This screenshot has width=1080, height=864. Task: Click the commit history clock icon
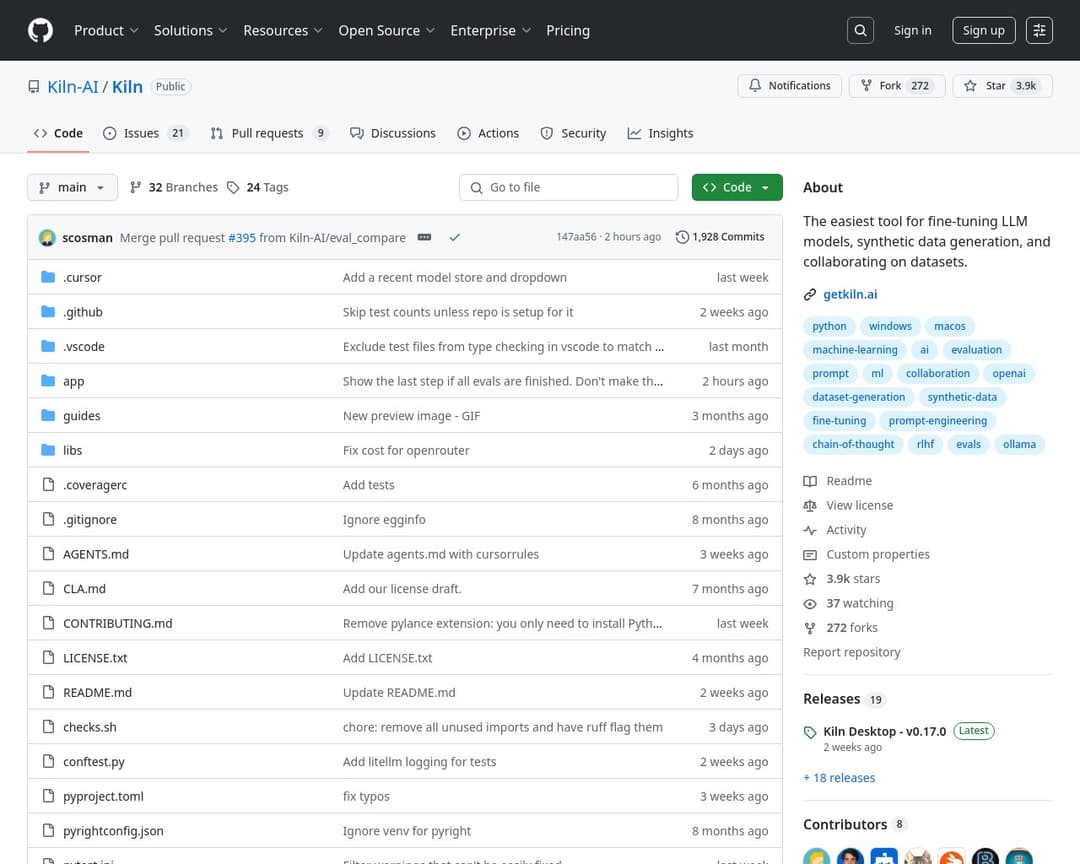tap(683, 237)
